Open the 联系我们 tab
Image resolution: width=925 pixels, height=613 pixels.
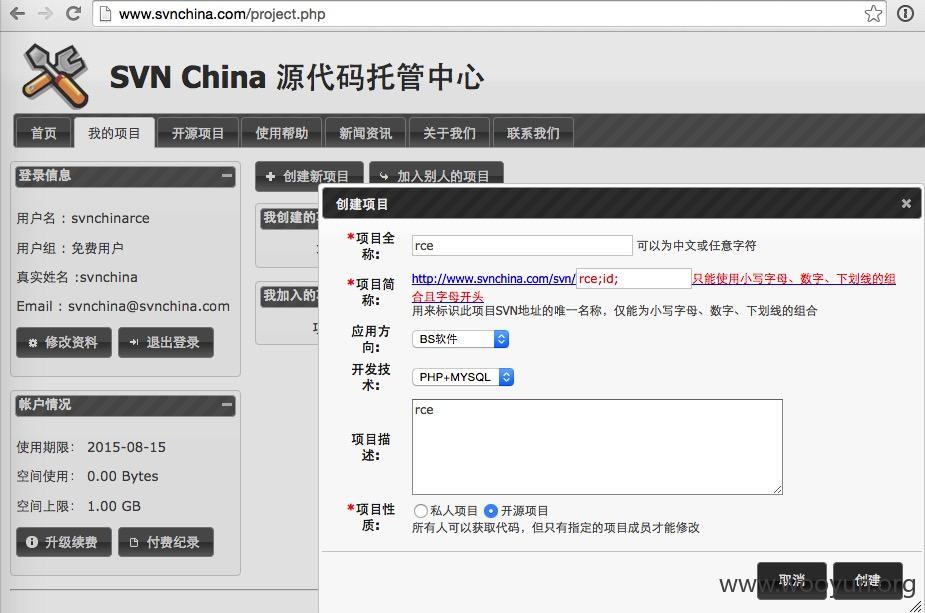pos(533,133)
